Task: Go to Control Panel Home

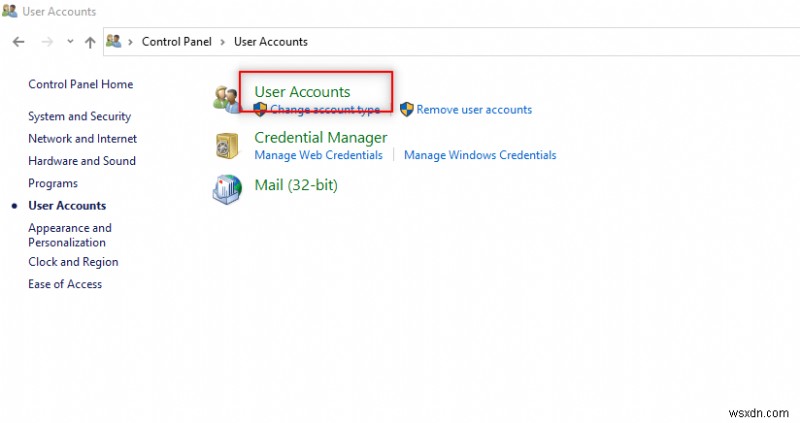Action: [x=80, y=85]
